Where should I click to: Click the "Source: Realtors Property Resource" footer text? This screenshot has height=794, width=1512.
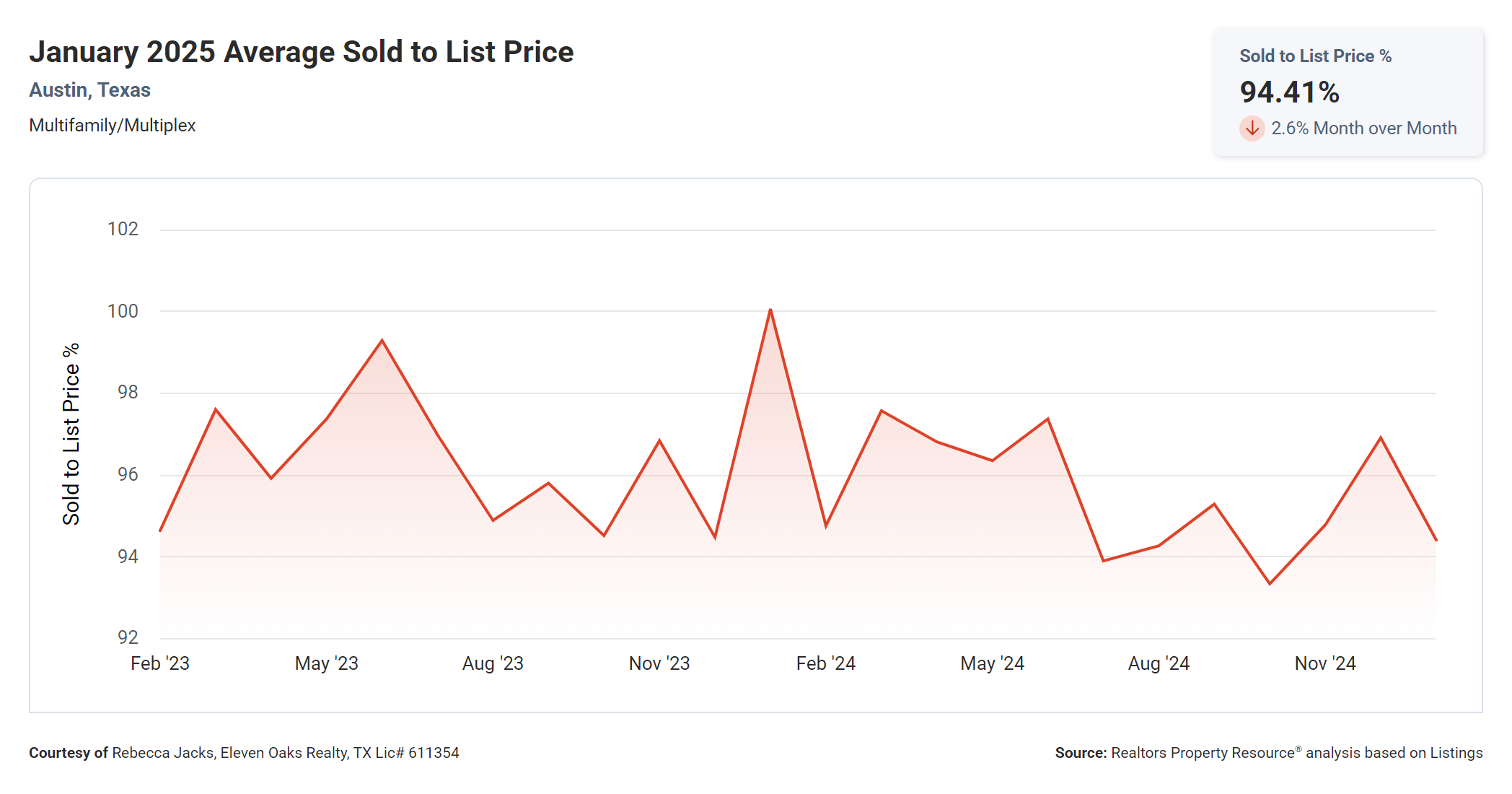pyautogui.click(x=1268, y=753)
